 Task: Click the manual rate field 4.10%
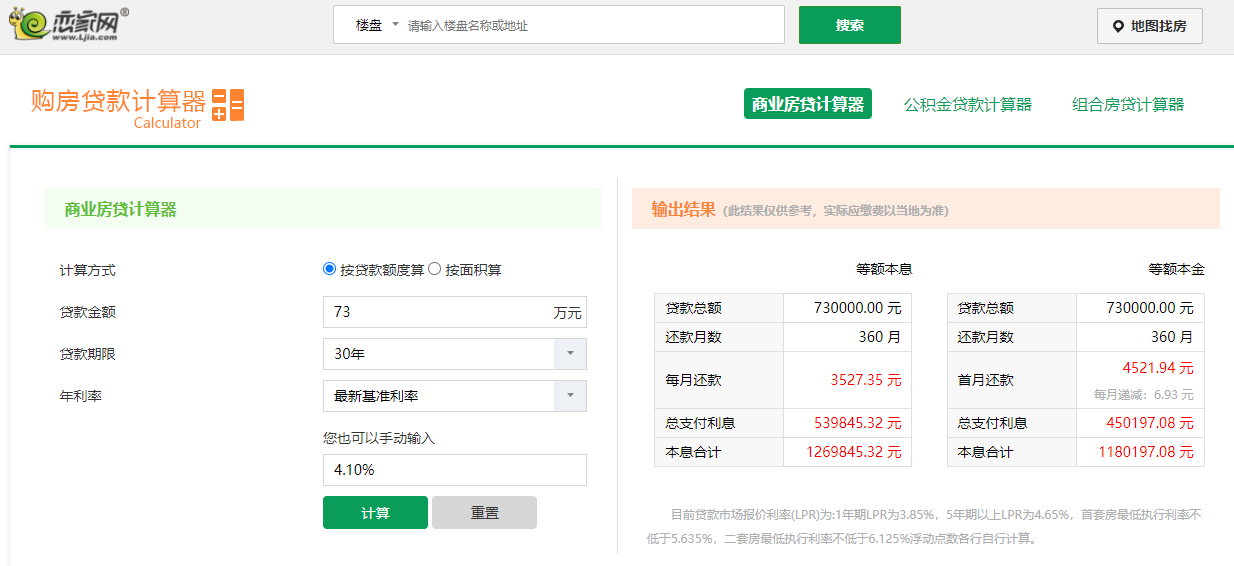(455, 470)
